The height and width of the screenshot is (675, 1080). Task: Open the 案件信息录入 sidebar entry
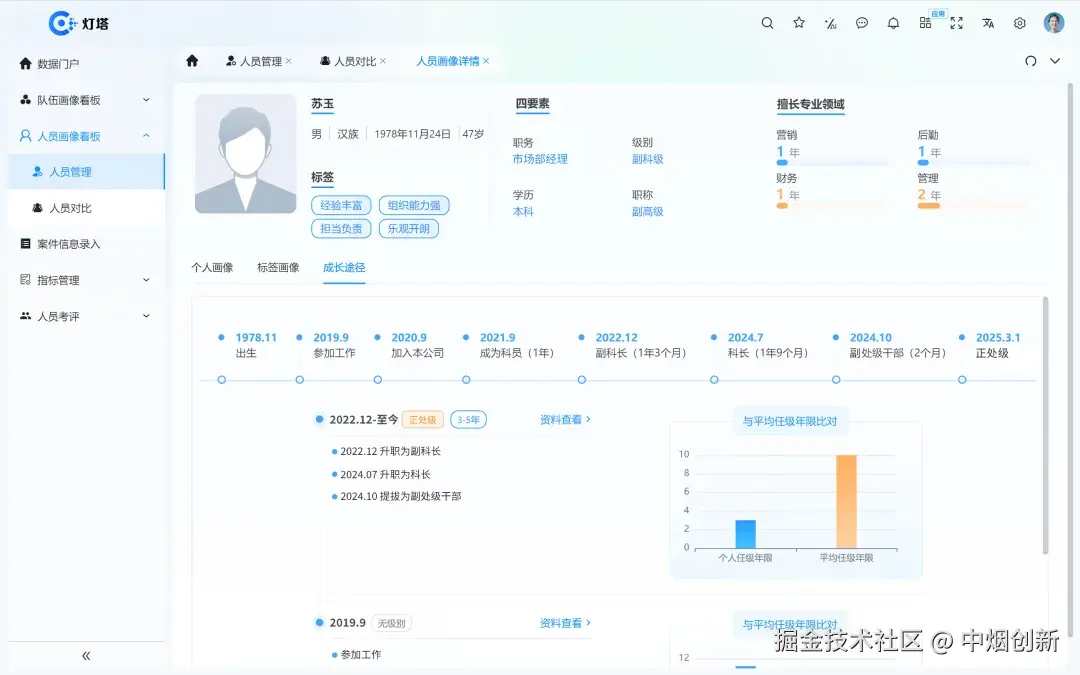[x=68, y=243]
